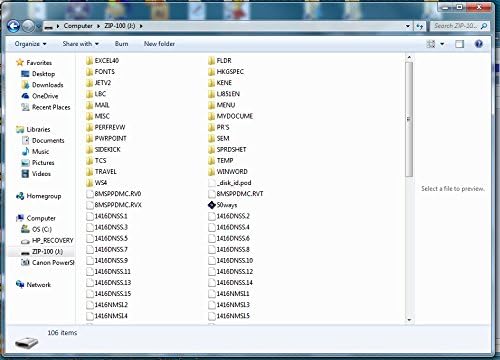Click the Burn toolbar button
This screenshot has height=360, width=500.
pos(121,44)
